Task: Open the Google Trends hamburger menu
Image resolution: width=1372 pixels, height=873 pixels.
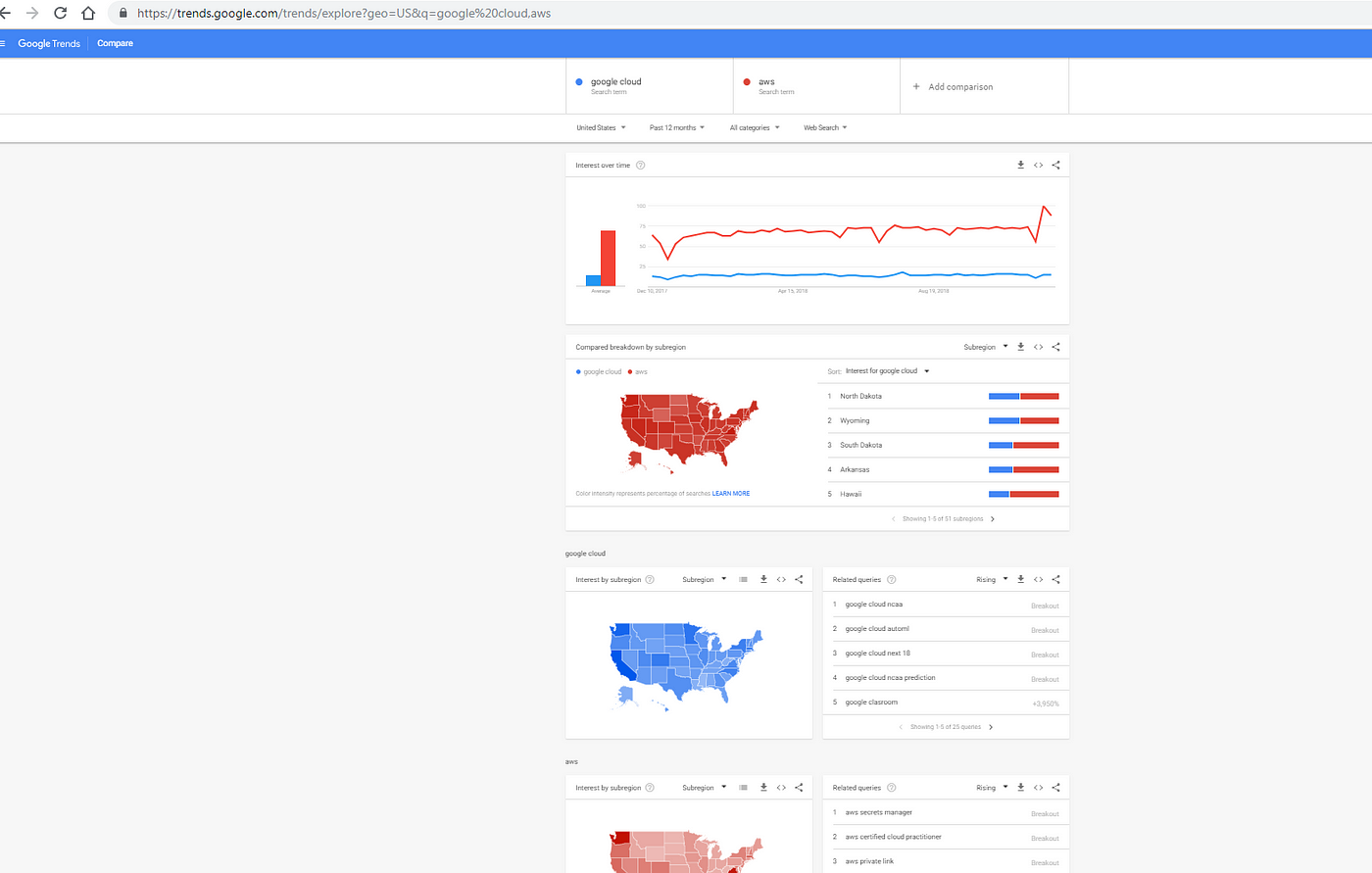Action: click(x=3, y=43)
